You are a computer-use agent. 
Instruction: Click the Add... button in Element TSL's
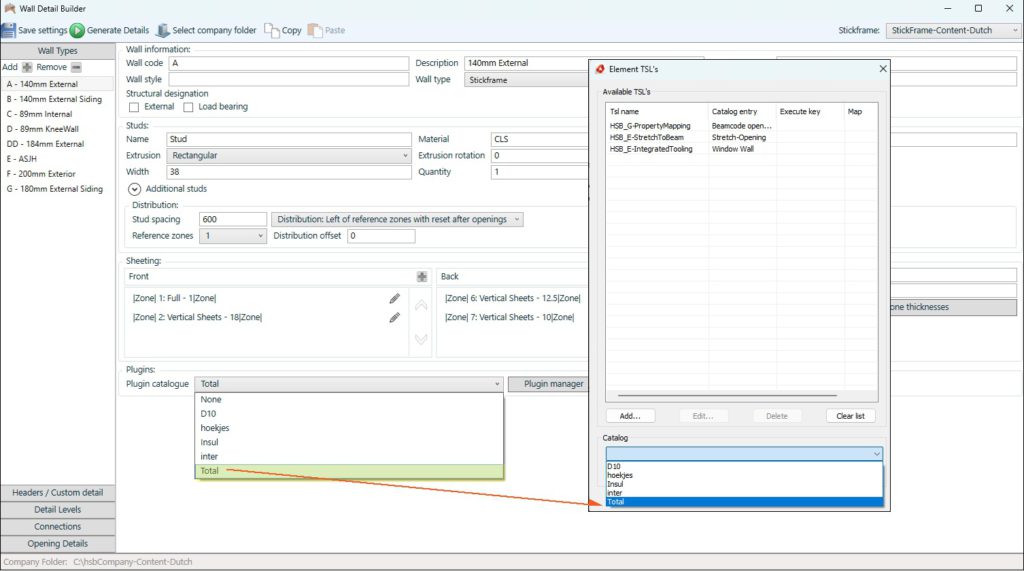(x=630, y=416)
